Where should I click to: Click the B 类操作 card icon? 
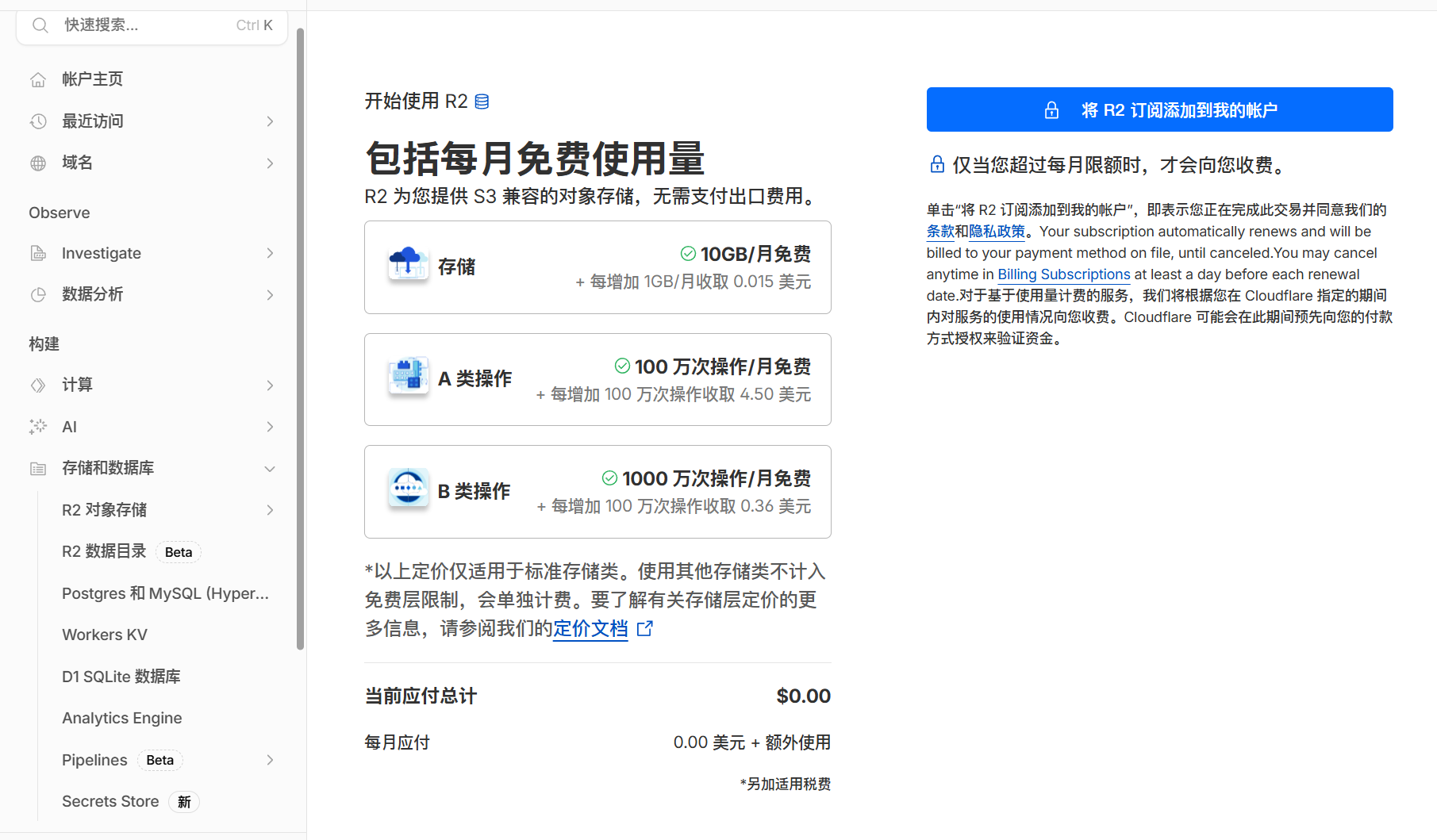click(408, 489)
